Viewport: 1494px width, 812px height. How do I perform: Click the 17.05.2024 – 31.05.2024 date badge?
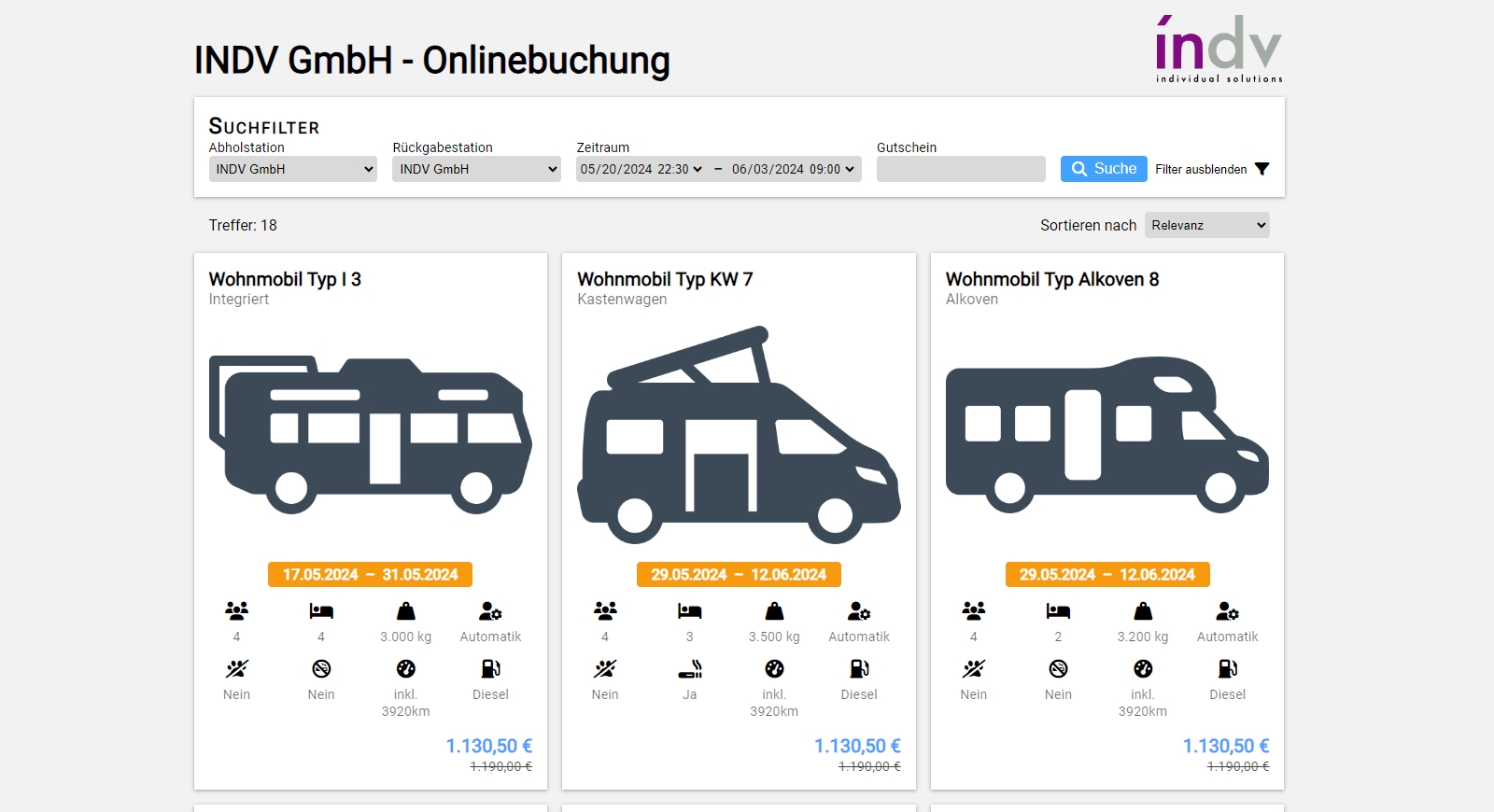[371, 575]
